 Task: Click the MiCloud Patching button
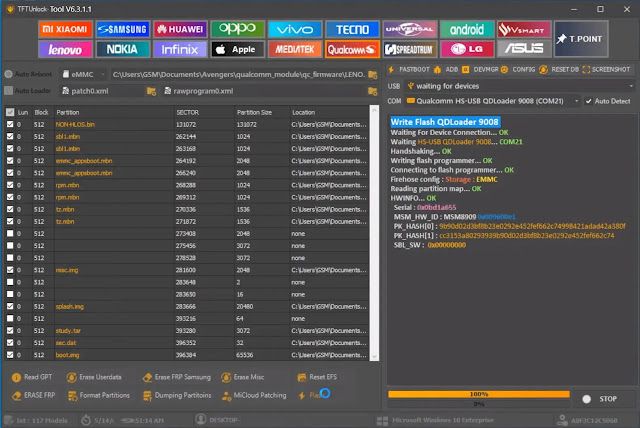254,395
